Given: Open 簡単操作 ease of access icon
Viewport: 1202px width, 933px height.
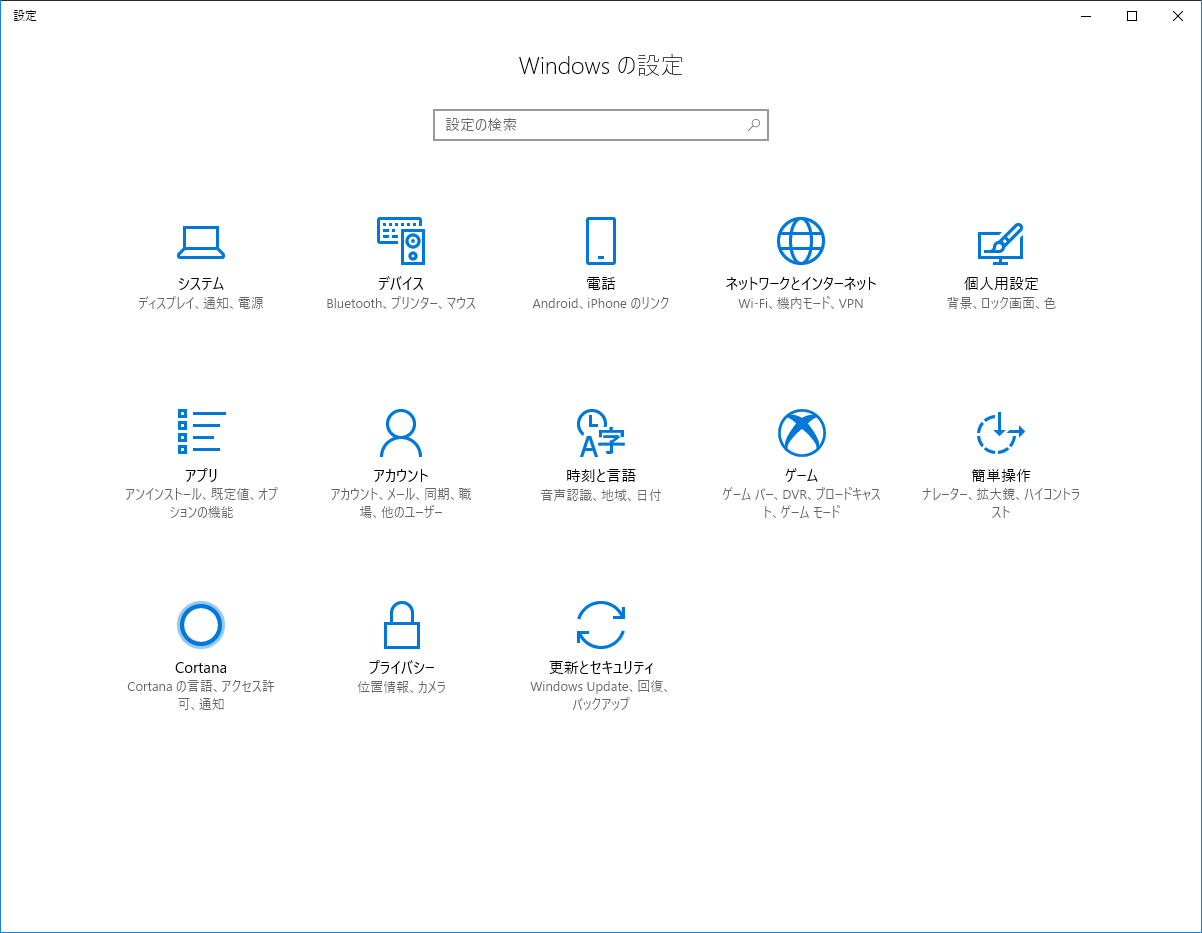Looking at the screenshot, I should click(x=1001, y=432).
